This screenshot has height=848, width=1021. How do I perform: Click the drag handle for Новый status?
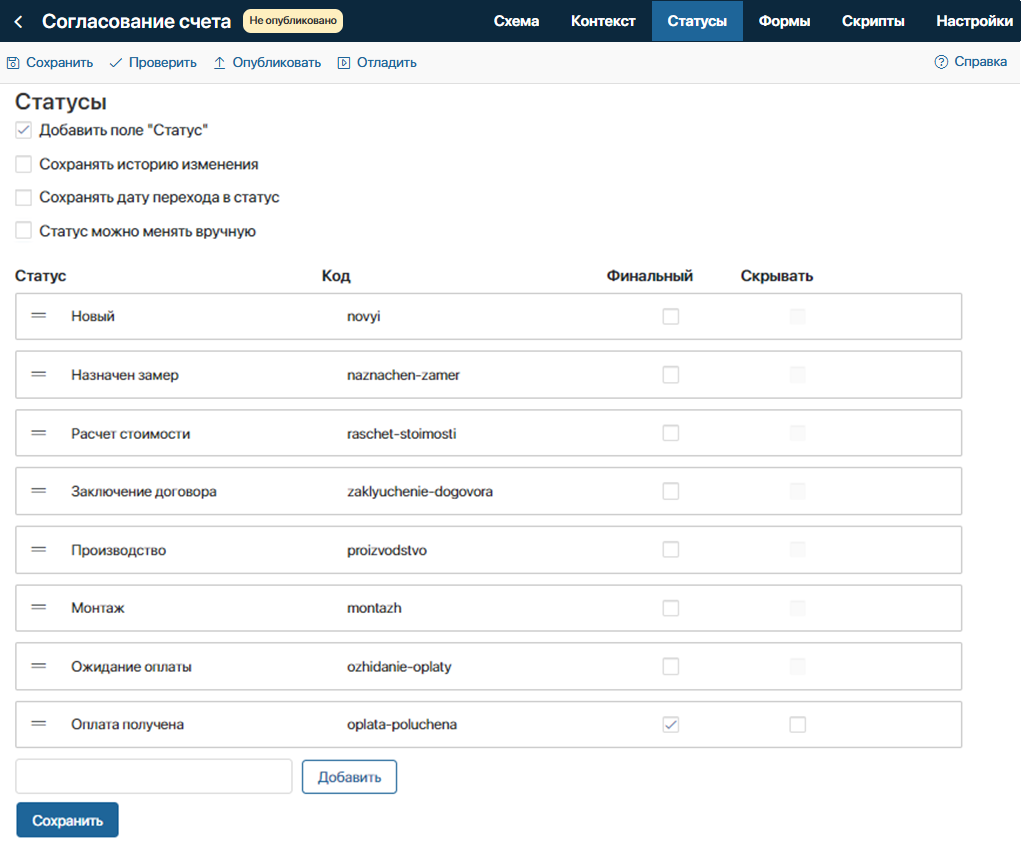click(39, 316)
